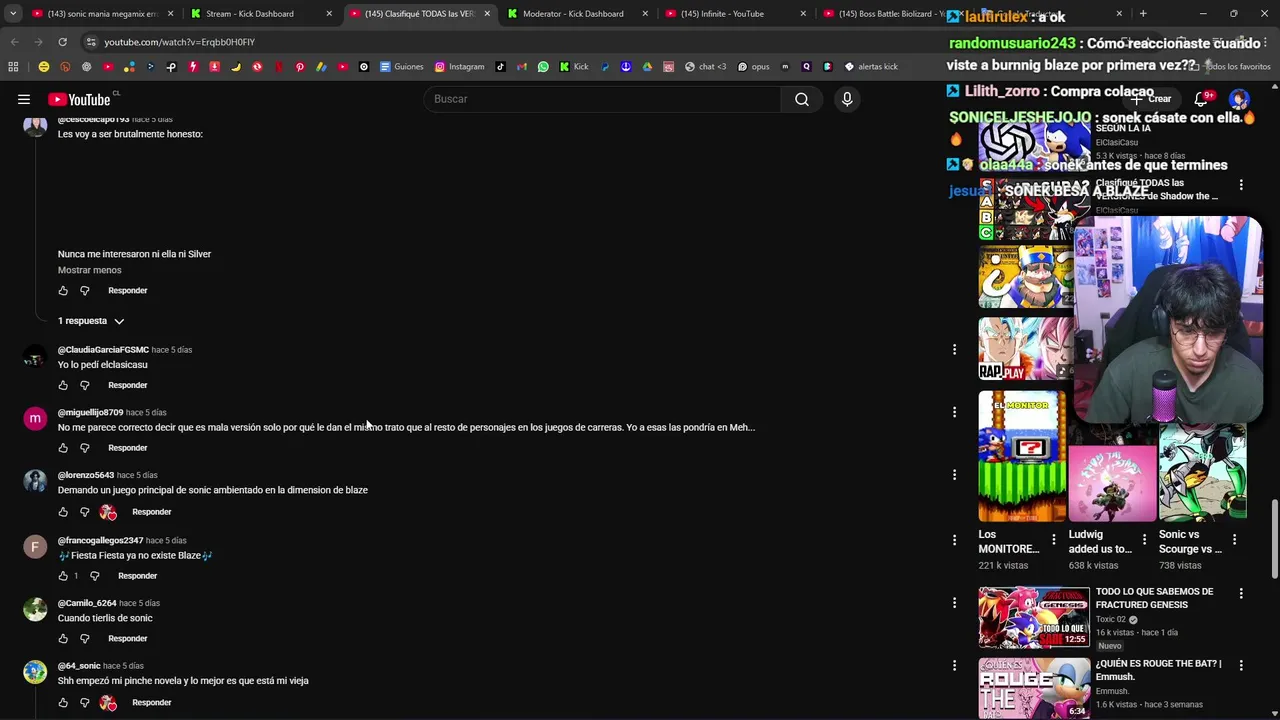Viewport: 1280px width, 720px height.
Task: Collapse comment with 'Mostrar menos'
Action: 89,270
